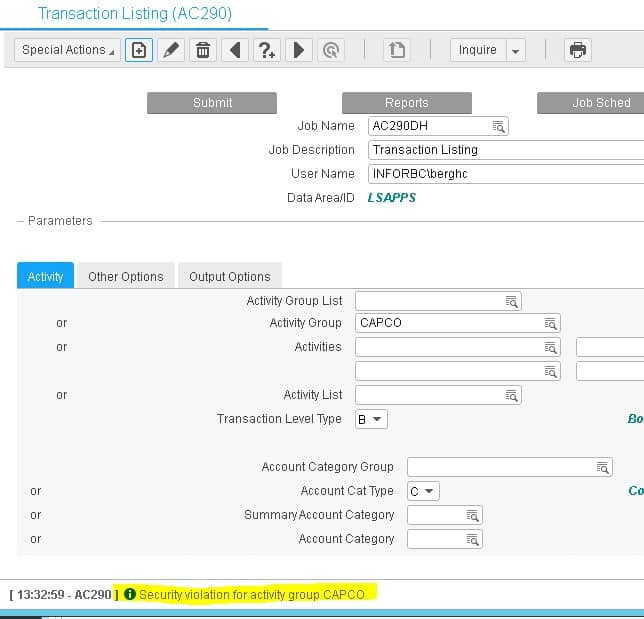Screen dimensions: 644x619
Task: Click the Activity Group List input field
Action: 438,301
